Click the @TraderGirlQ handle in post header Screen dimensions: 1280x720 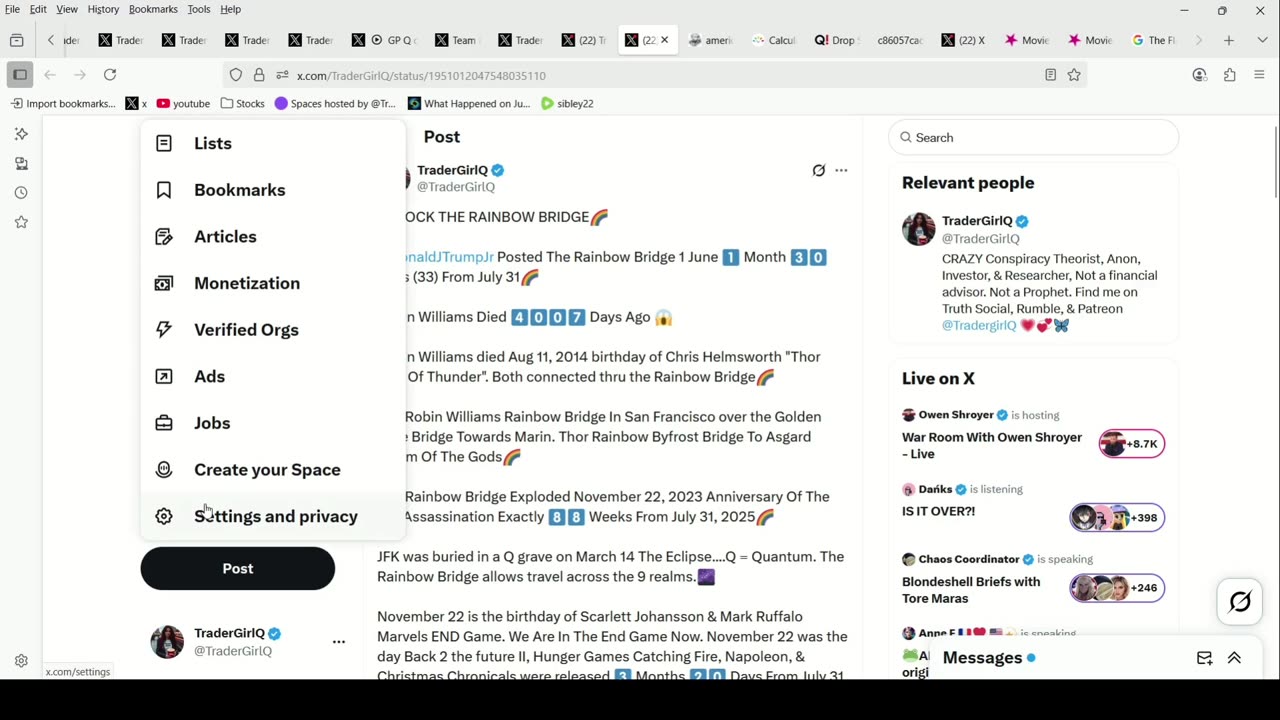[x=456, y=187]
